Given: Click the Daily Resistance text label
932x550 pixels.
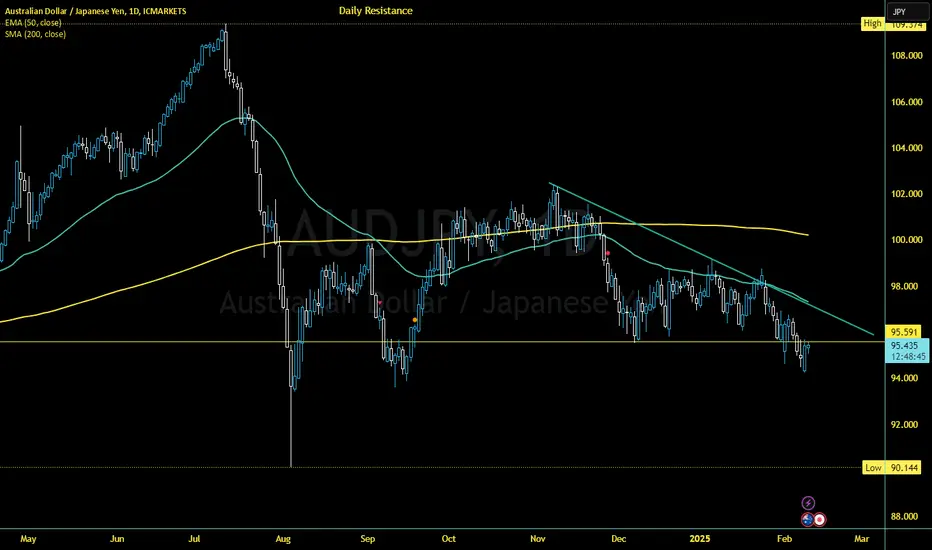Looking at the screenshot, I should point(376,11).
